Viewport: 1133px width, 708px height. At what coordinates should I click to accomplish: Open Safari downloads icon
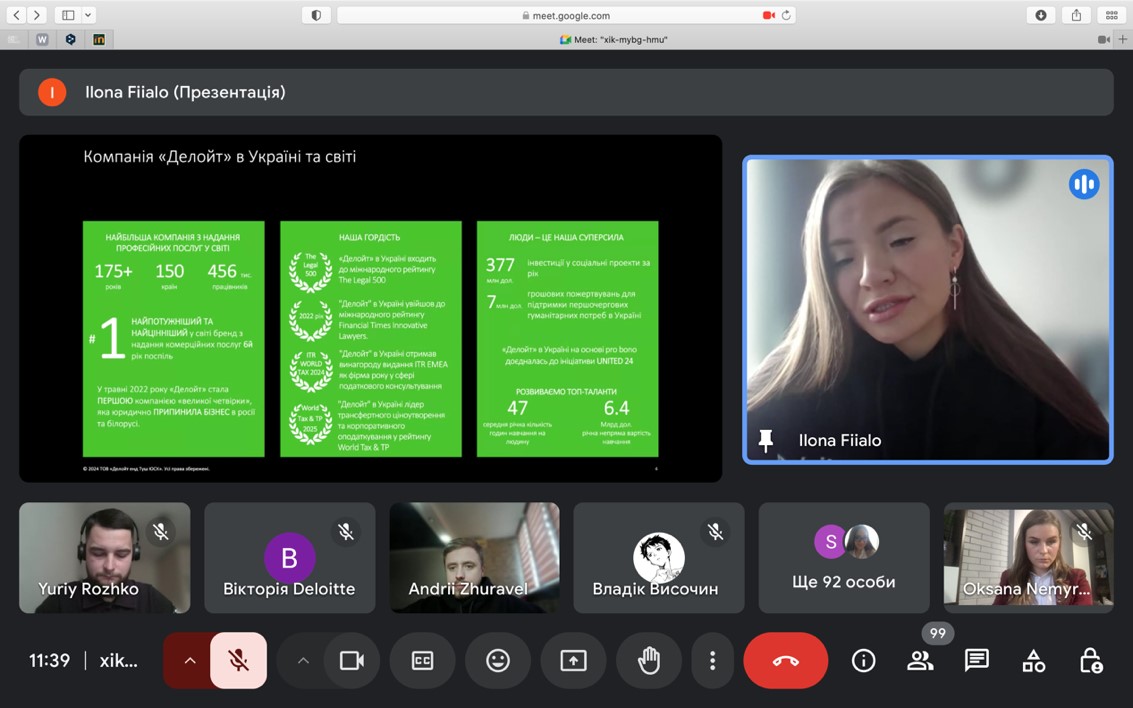coord(1041,15)
